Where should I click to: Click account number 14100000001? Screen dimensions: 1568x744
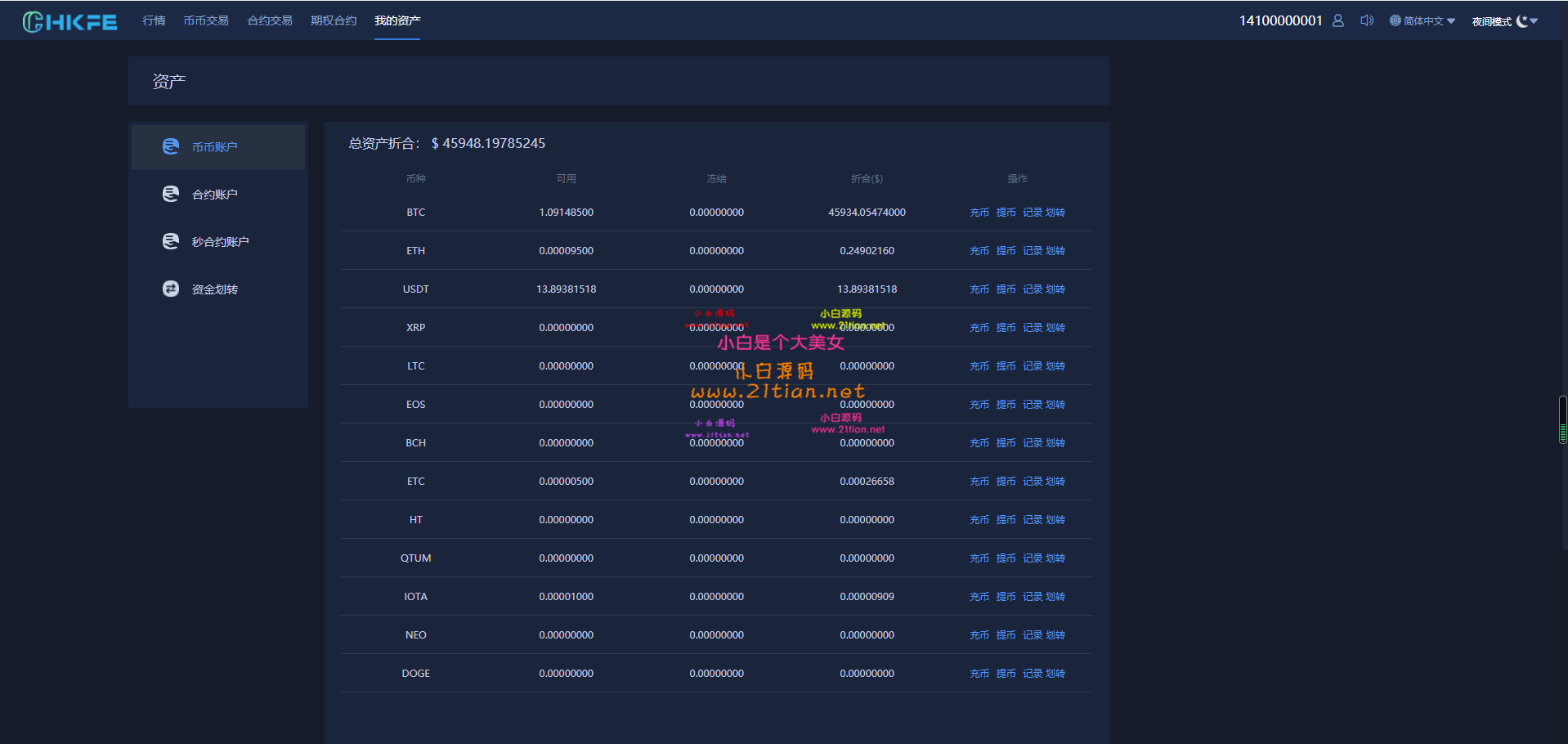[x=1280, y=20]
